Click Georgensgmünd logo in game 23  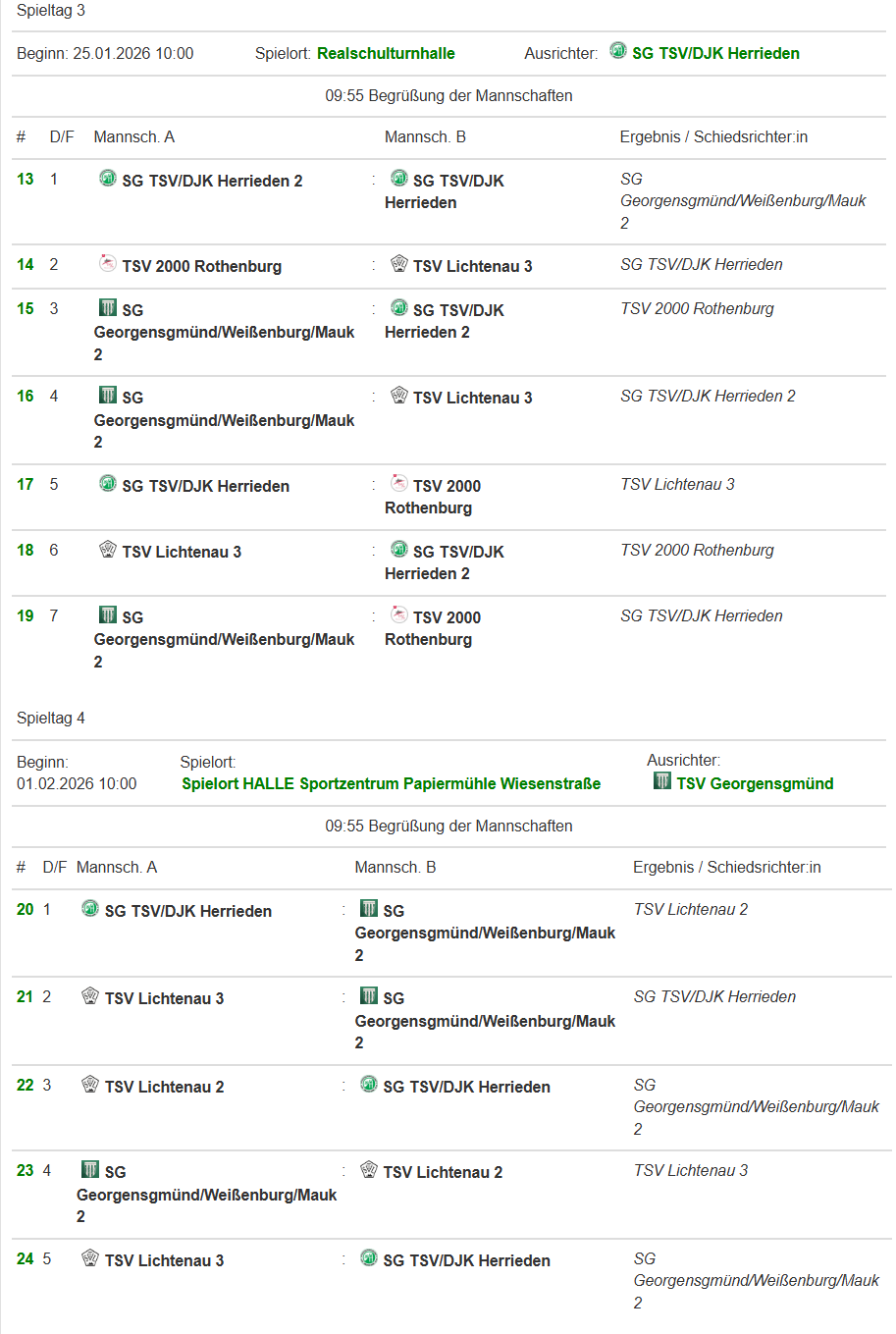(x=90, y=1169)
